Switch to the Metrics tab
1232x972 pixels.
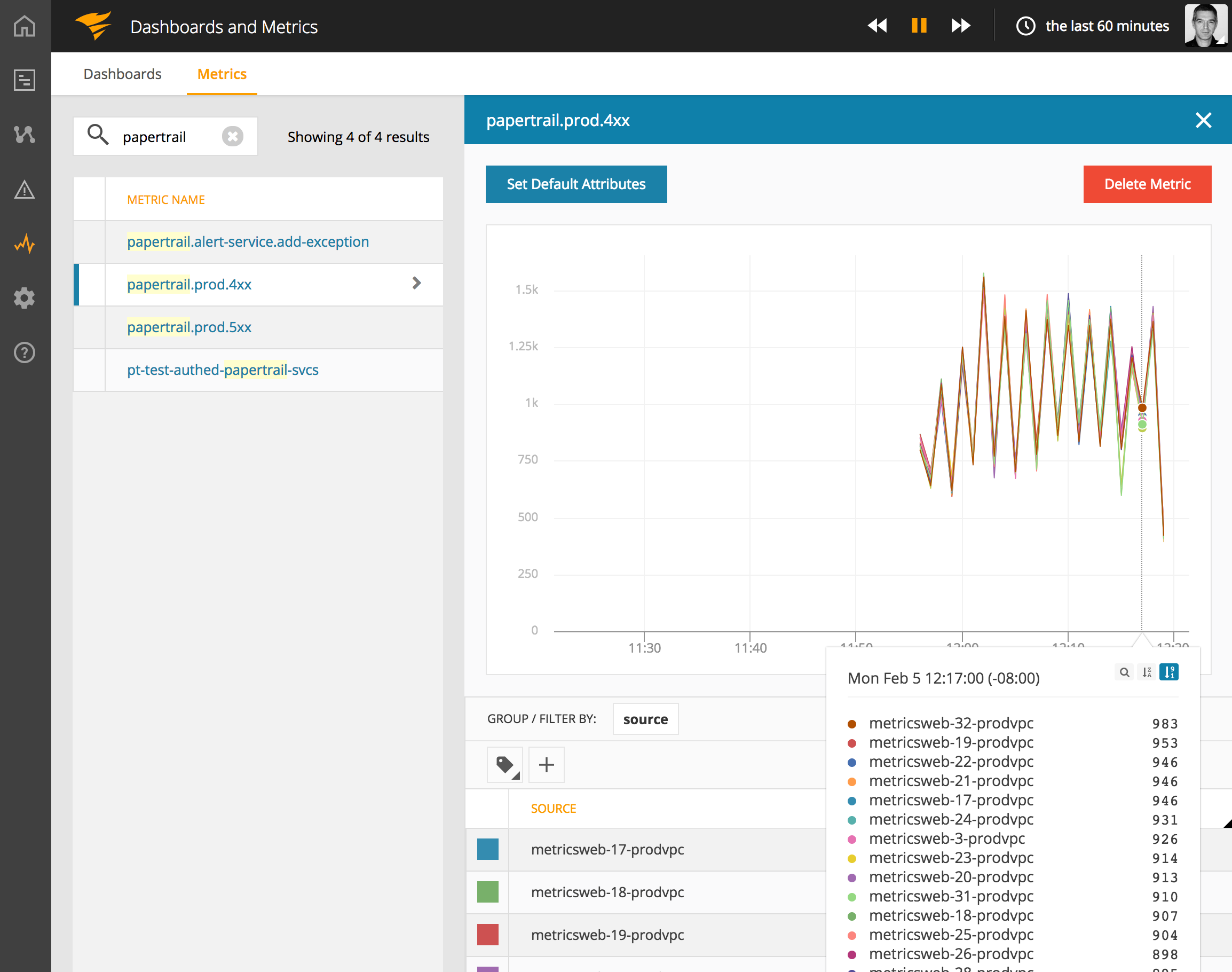(x=222, y=74)
